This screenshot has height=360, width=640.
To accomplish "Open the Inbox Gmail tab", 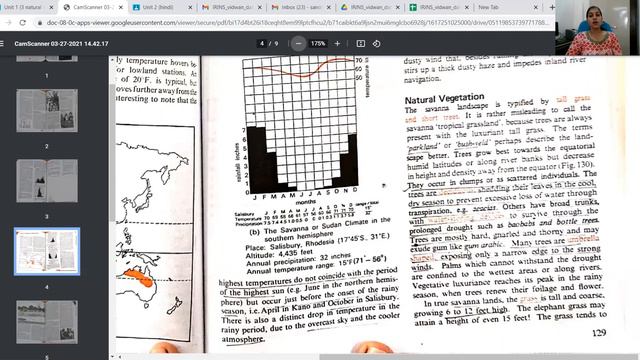I will click(296, 7).
